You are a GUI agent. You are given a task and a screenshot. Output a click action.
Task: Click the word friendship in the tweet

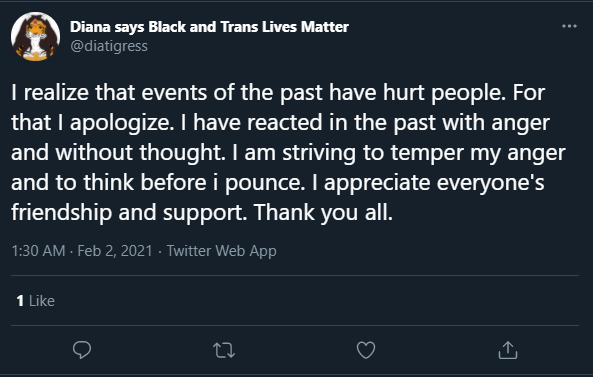[62, 213]
